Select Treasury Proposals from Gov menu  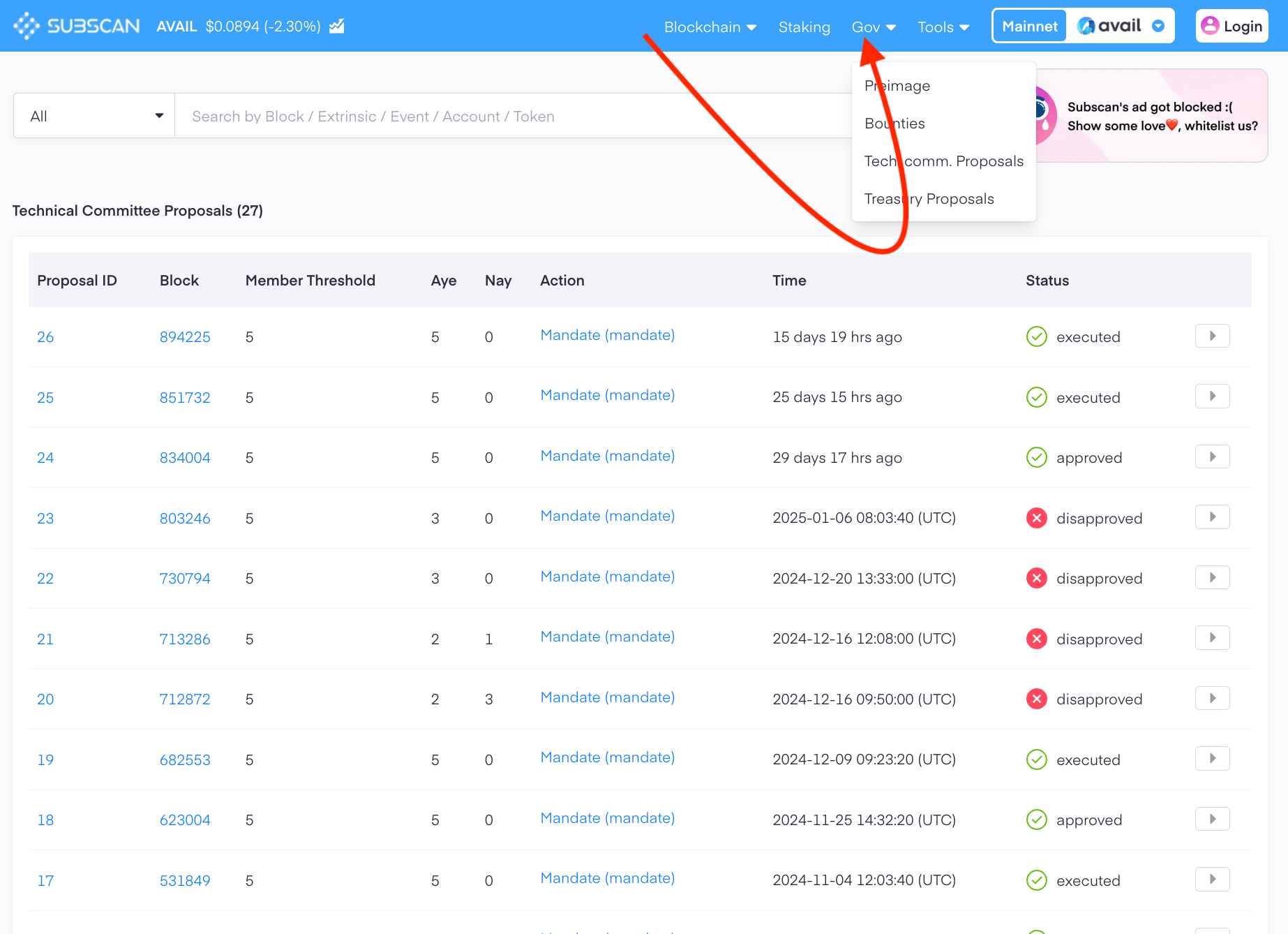929,199
